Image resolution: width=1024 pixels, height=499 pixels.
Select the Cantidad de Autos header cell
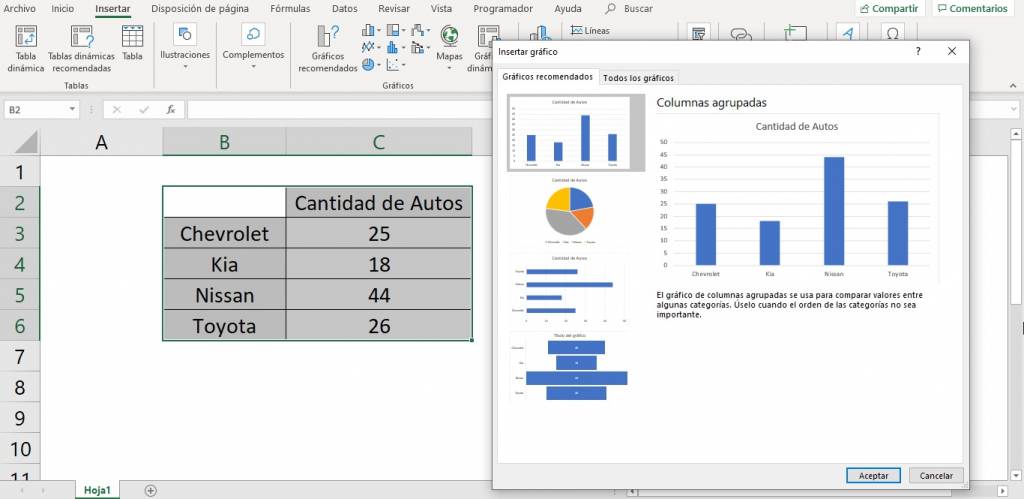click(x=379, y=202)
